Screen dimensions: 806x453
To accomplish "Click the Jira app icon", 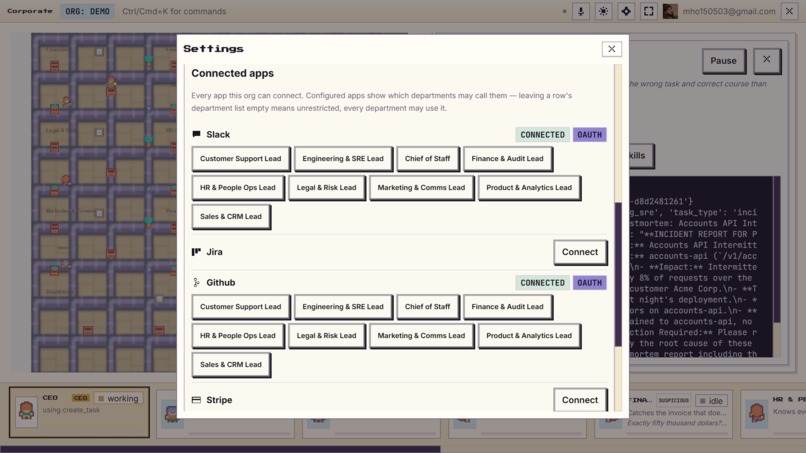I will click(196, 252).
